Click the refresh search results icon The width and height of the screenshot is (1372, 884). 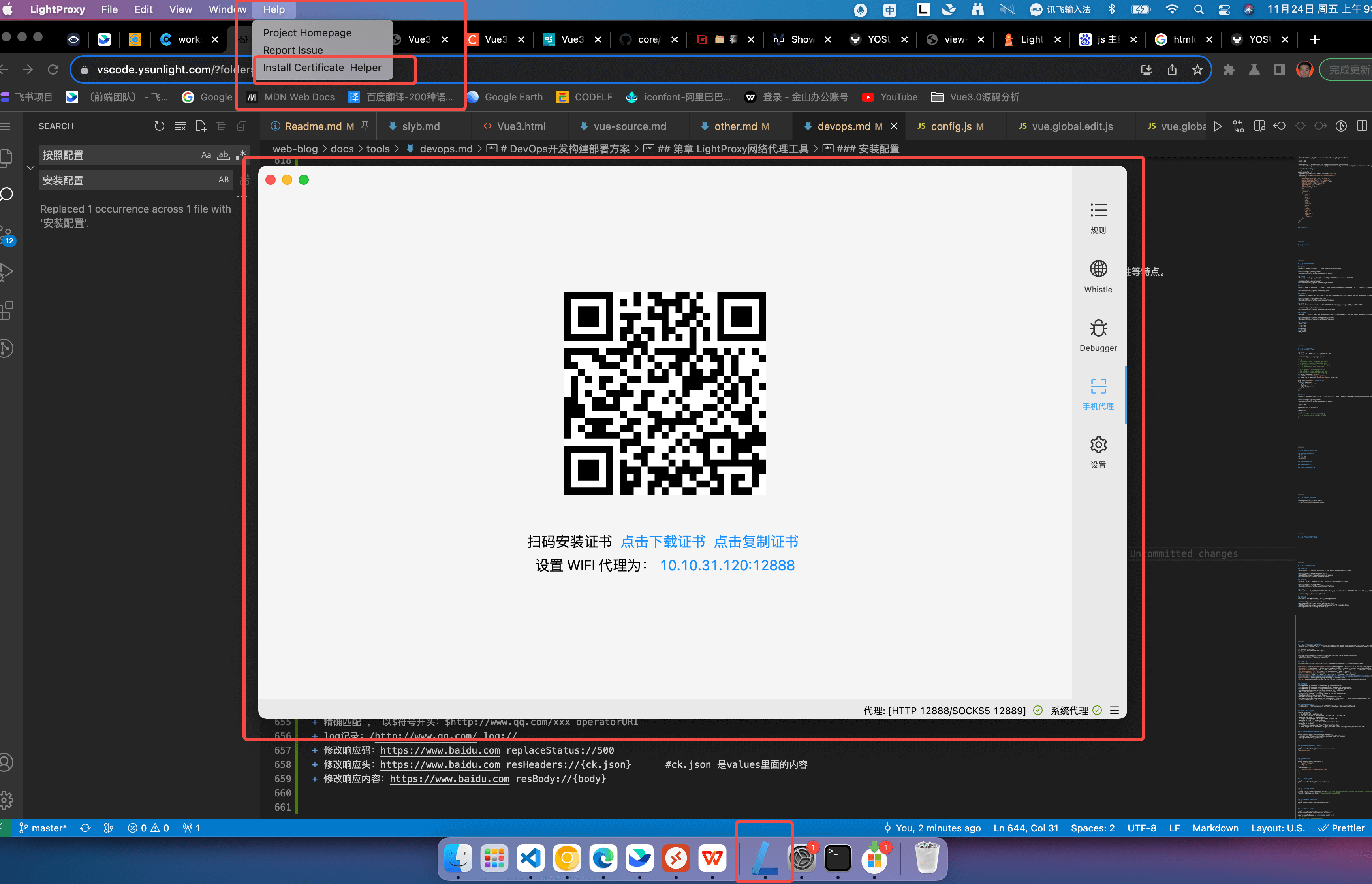(159, 126)
